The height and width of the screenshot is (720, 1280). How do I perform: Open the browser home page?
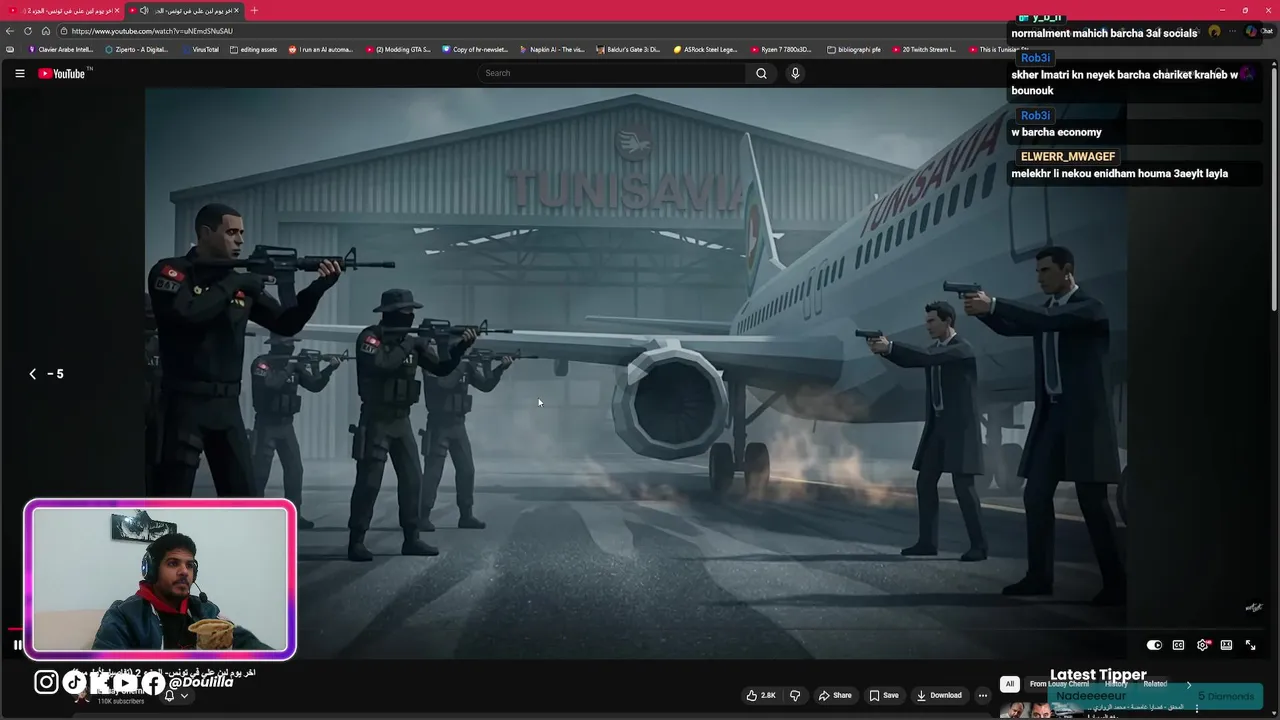(x=45, y=31)
